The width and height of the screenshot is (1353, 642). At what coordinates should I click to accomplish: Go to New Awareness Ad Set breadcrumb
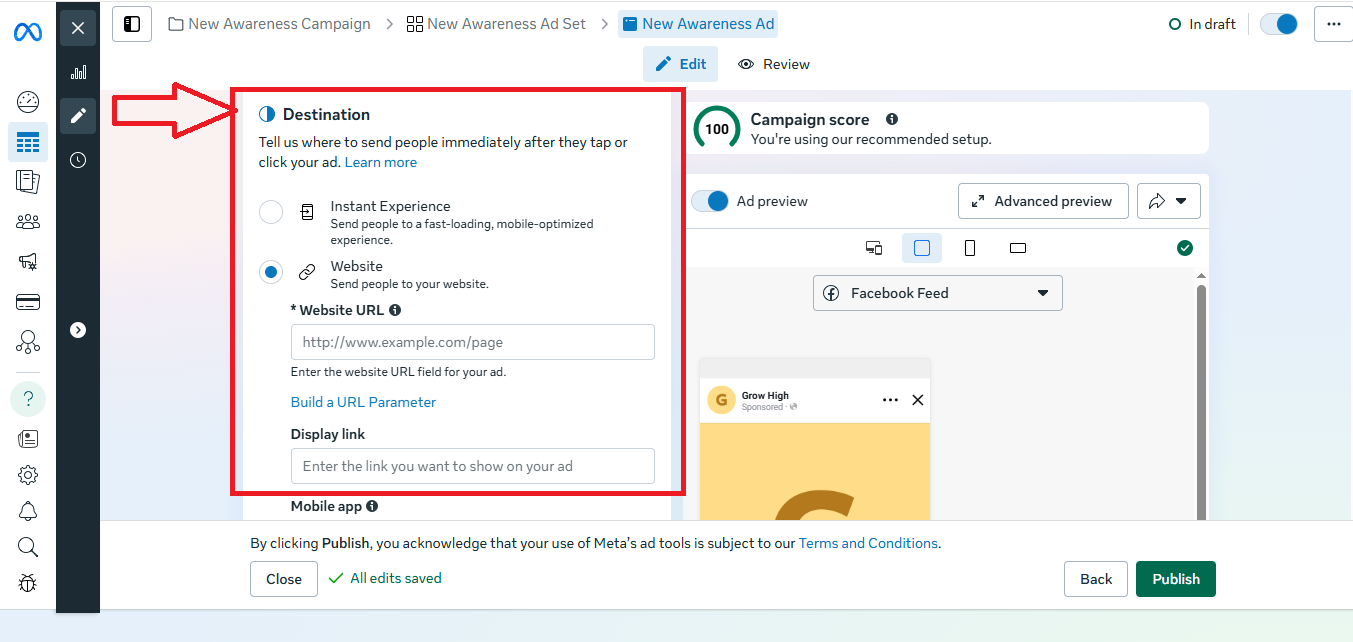[x=496, y=24]
